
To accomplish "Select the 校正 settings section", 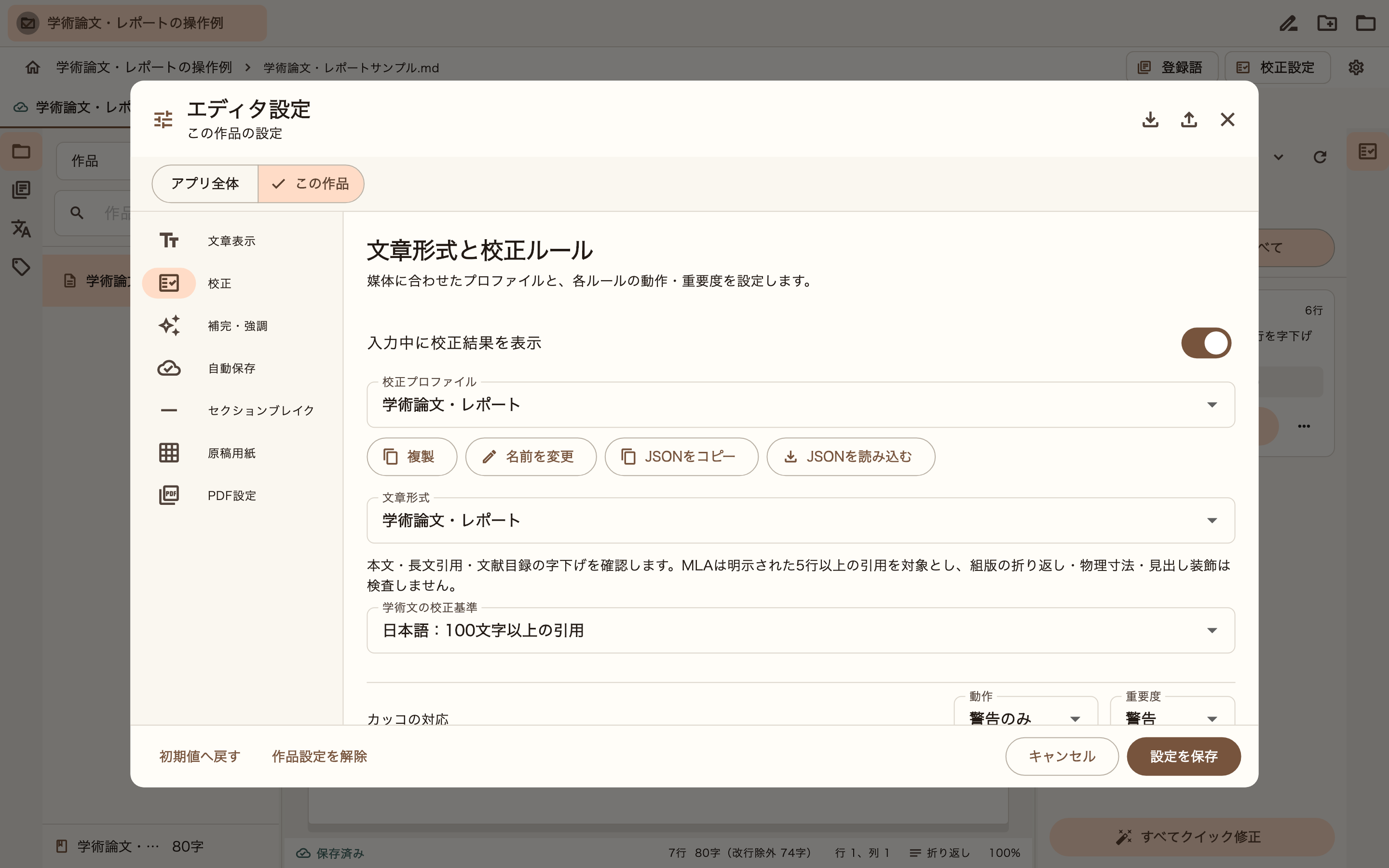I will click(236, 283).
